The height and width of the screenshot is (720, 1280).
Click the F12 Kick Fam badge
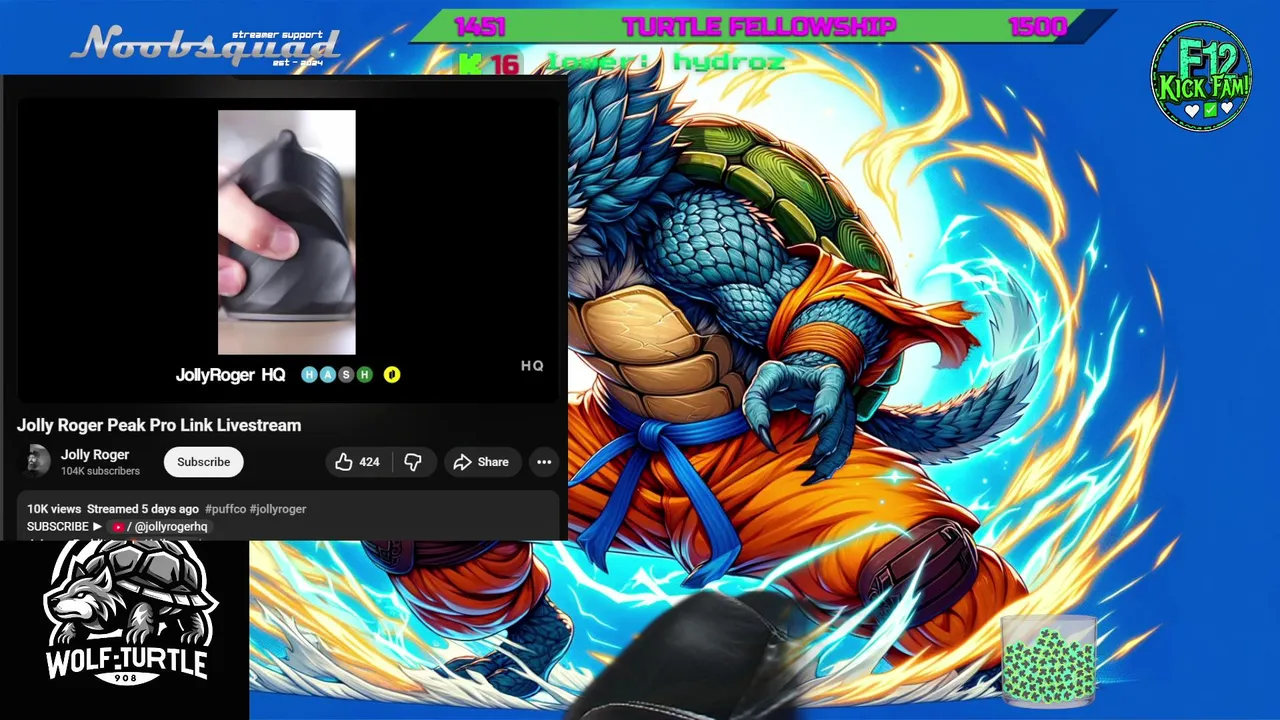(1202, 75)
